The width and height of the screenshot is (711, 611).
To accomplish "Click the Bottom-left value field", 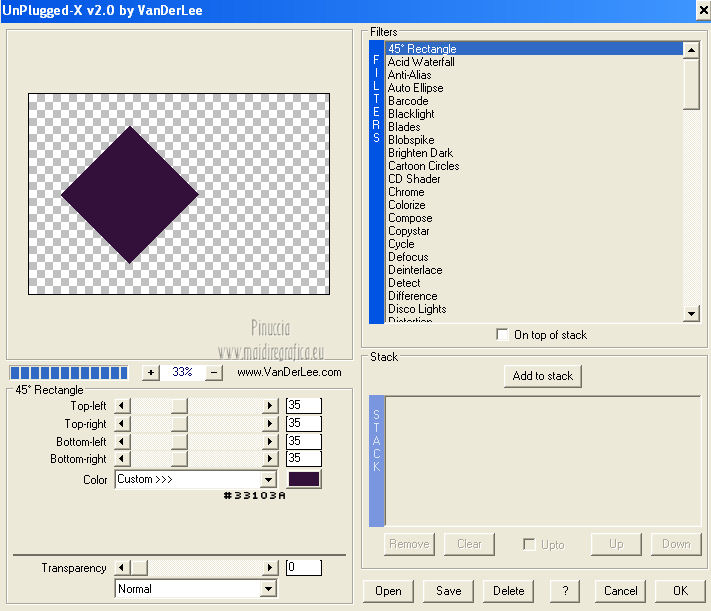I will pos(304,441).
